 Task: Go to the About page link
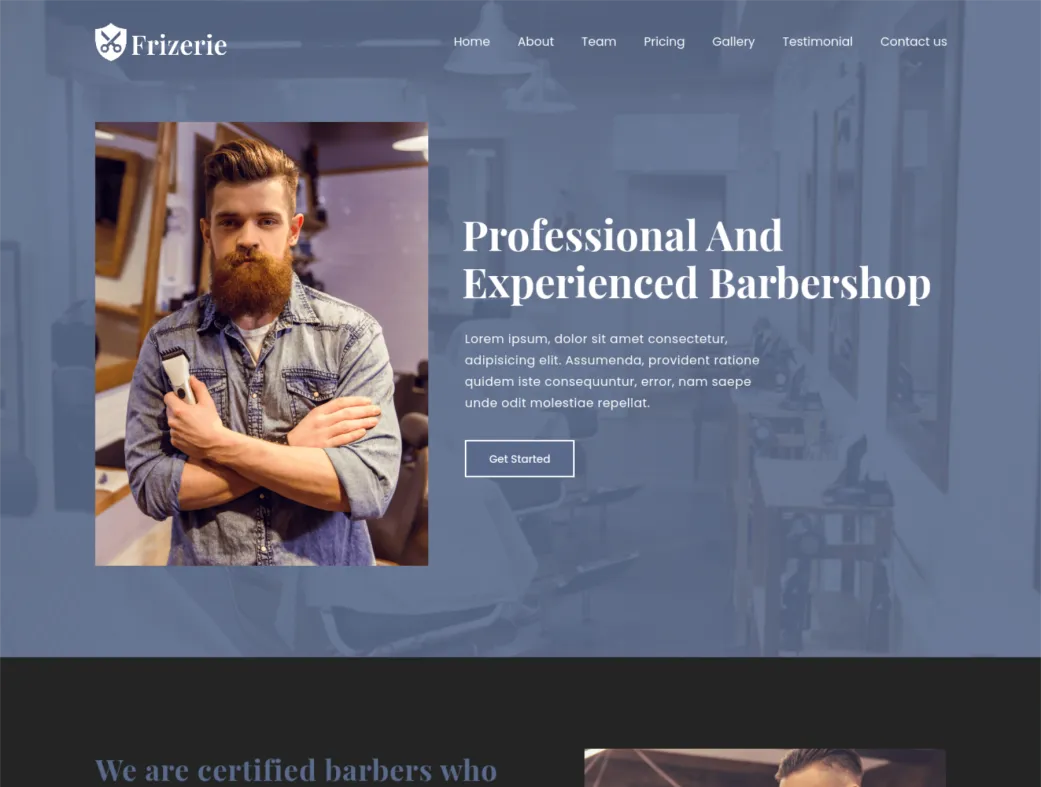click(535, 41)
